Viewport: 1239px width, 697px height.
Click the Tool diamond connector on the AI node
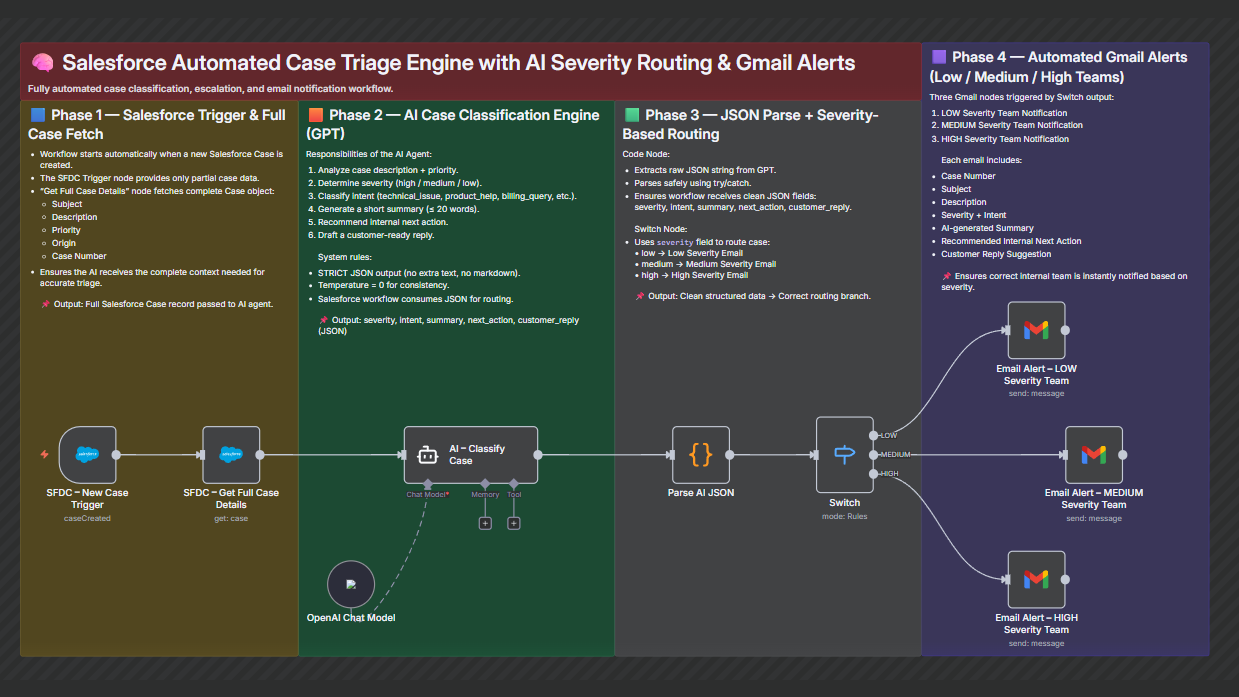pyautogui.click(x=514, y=484)
